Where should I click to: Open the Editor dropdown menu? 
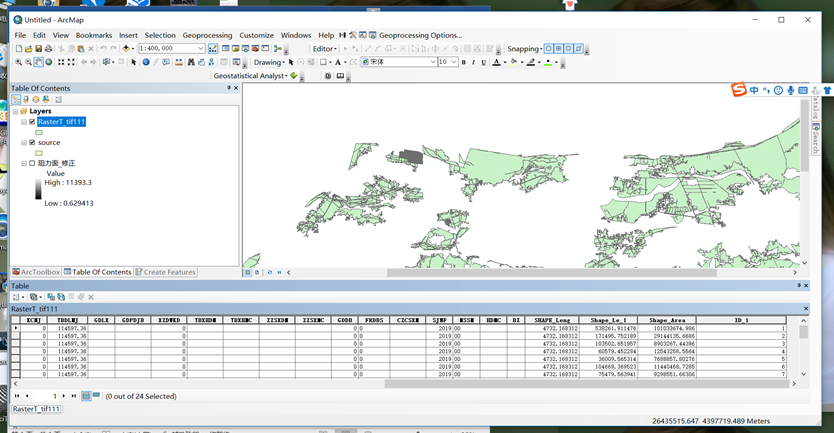click(x=324, y=48)
